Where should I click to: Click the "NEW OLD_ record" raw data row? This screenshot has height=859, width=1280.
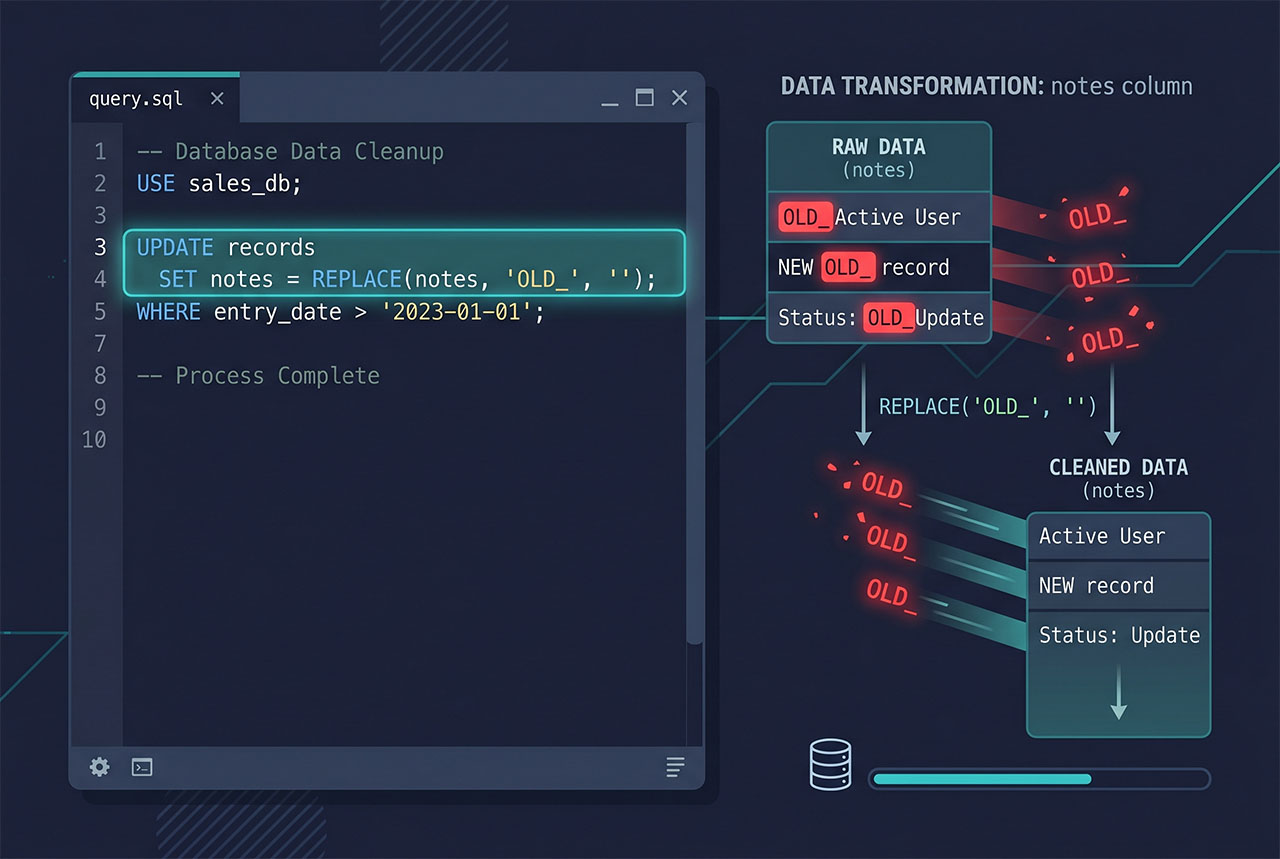(879, 267)
